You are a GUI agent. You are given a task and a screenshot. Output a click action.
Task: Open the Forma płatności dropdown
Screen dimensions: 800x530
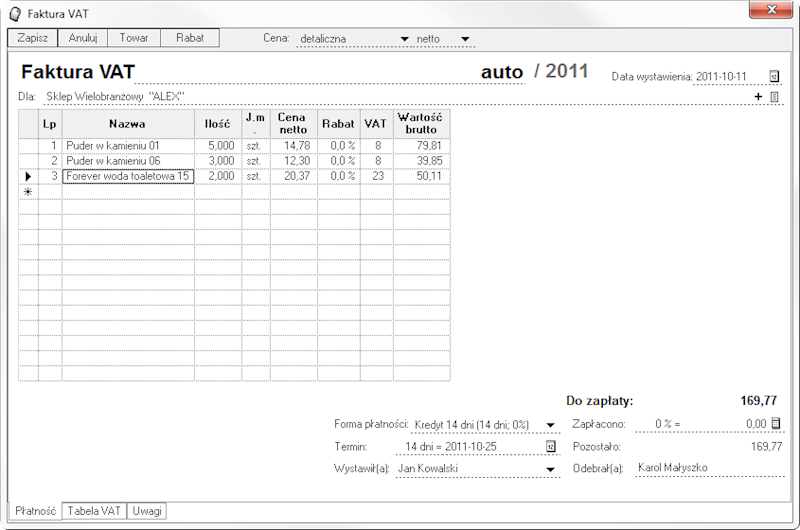(550, 424)
